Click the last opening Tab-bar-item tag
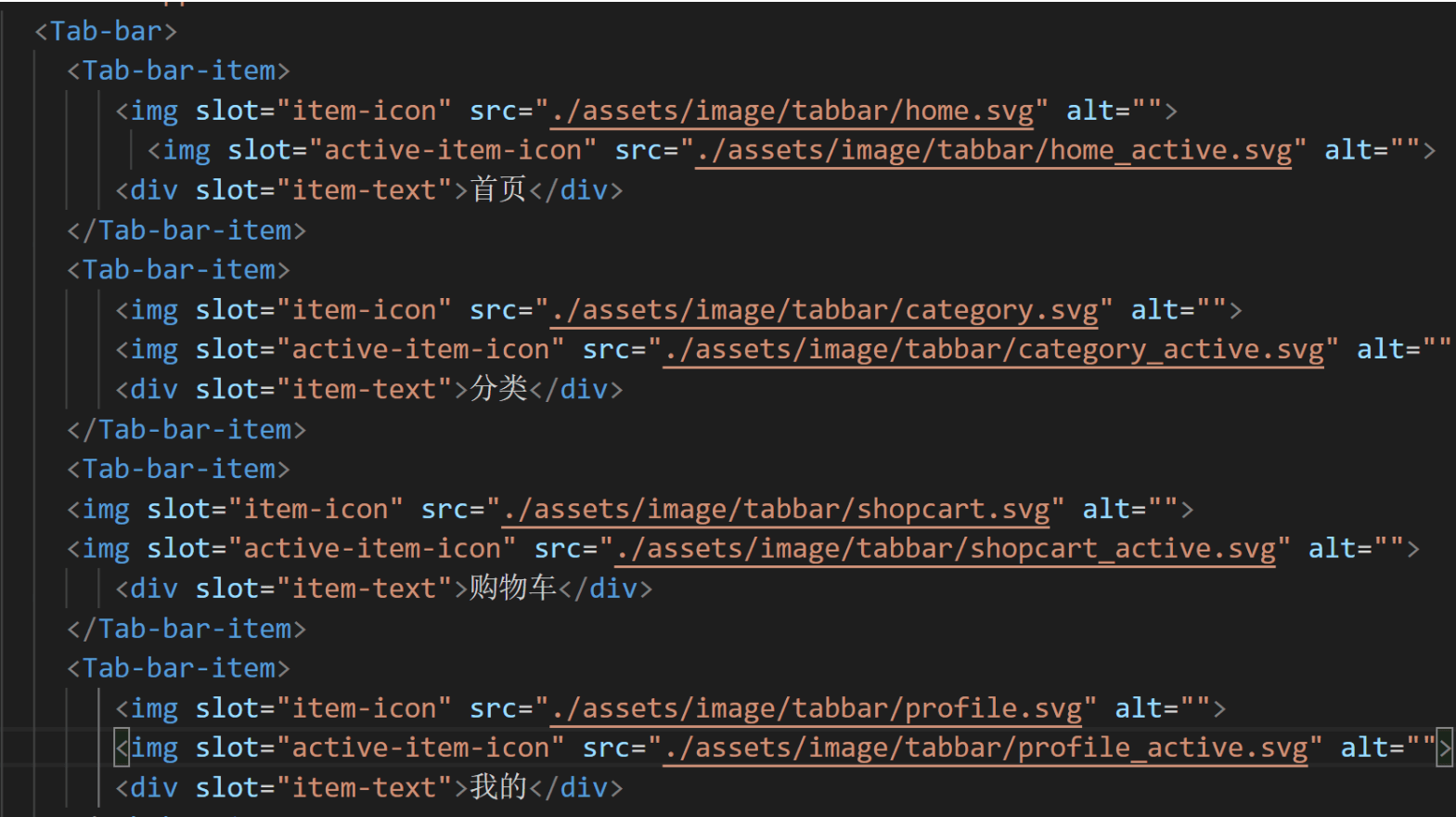 pos(178,668)
